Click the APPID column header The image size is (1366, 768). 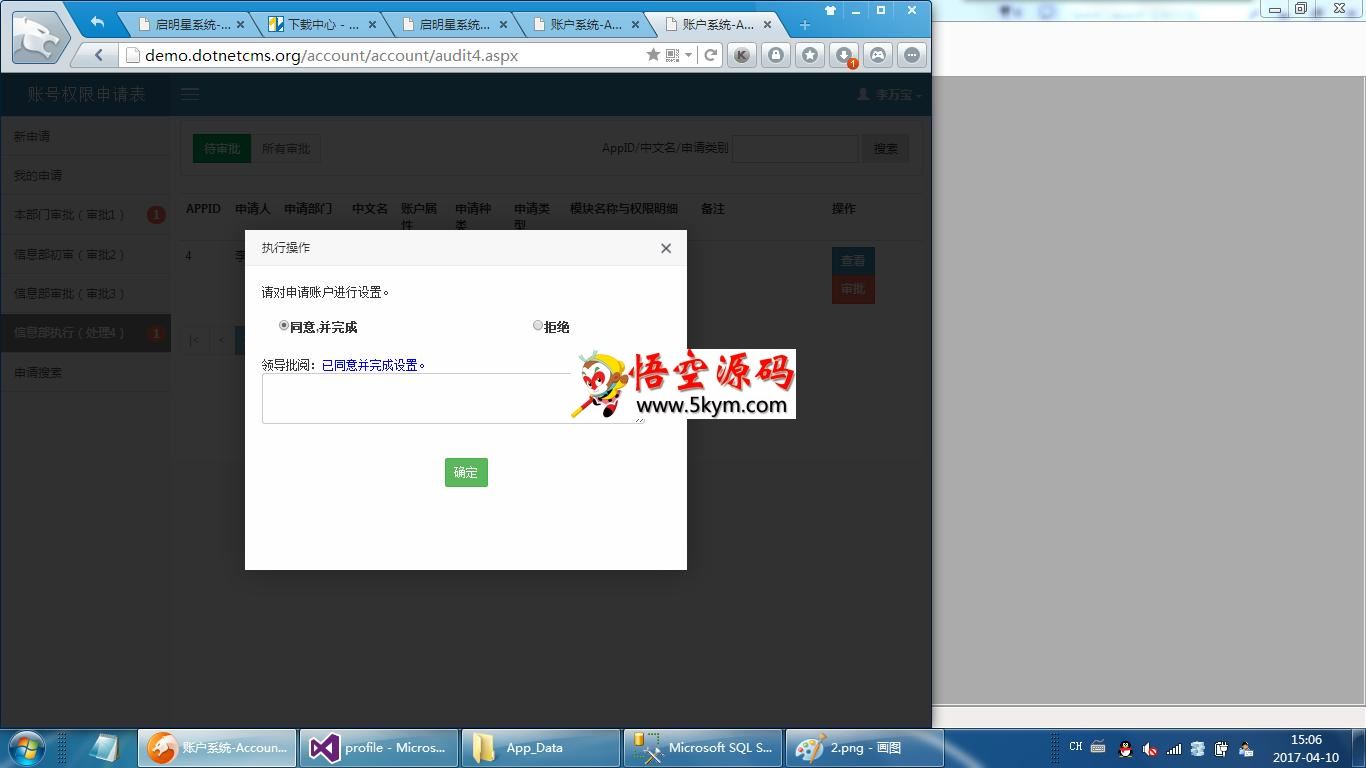pos(203,208)
